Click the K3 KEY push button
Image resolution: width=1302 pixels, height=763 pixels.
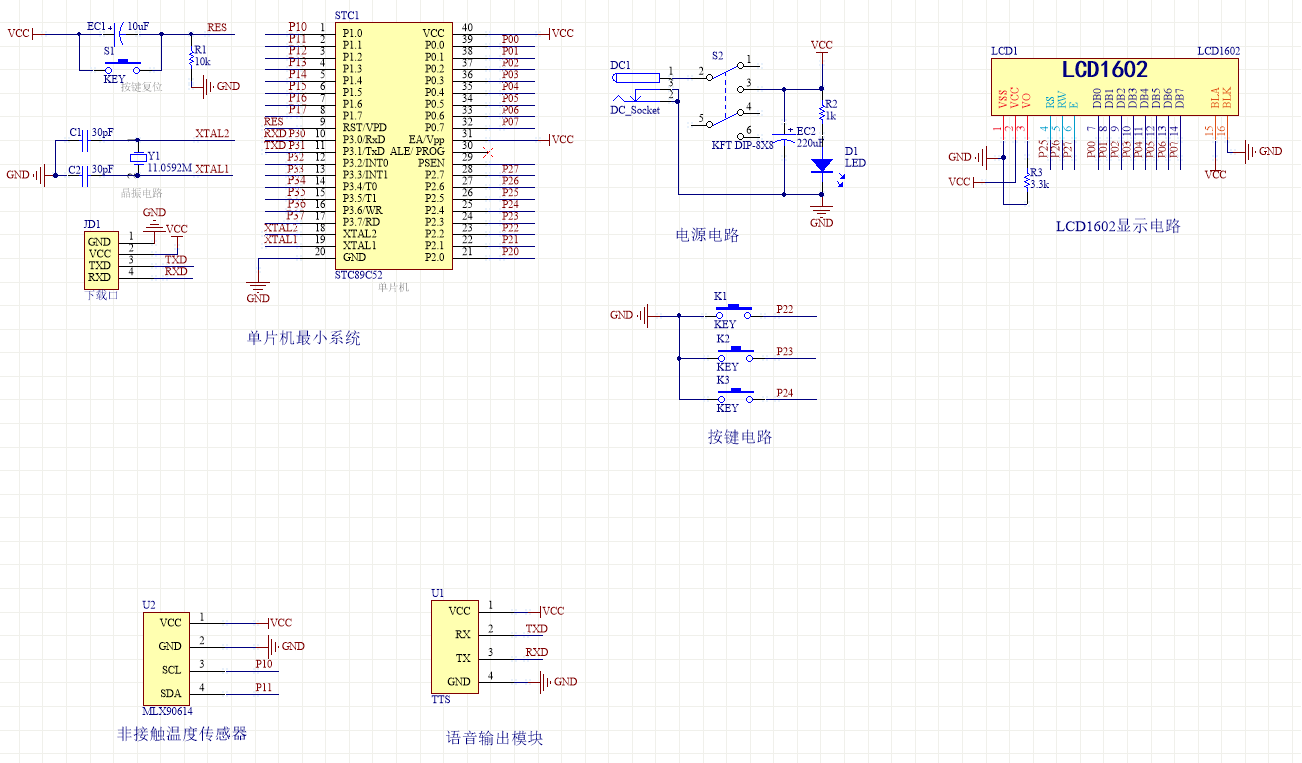[738, 393]
